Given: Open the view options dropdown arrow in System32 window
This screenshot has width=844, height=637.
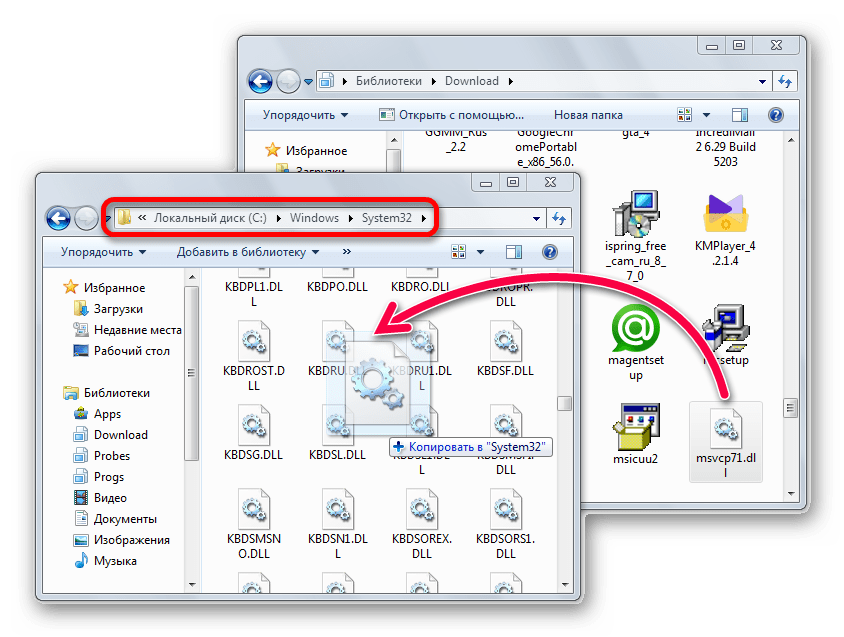Looking at the screenshot, I should [x=481, y=252].
